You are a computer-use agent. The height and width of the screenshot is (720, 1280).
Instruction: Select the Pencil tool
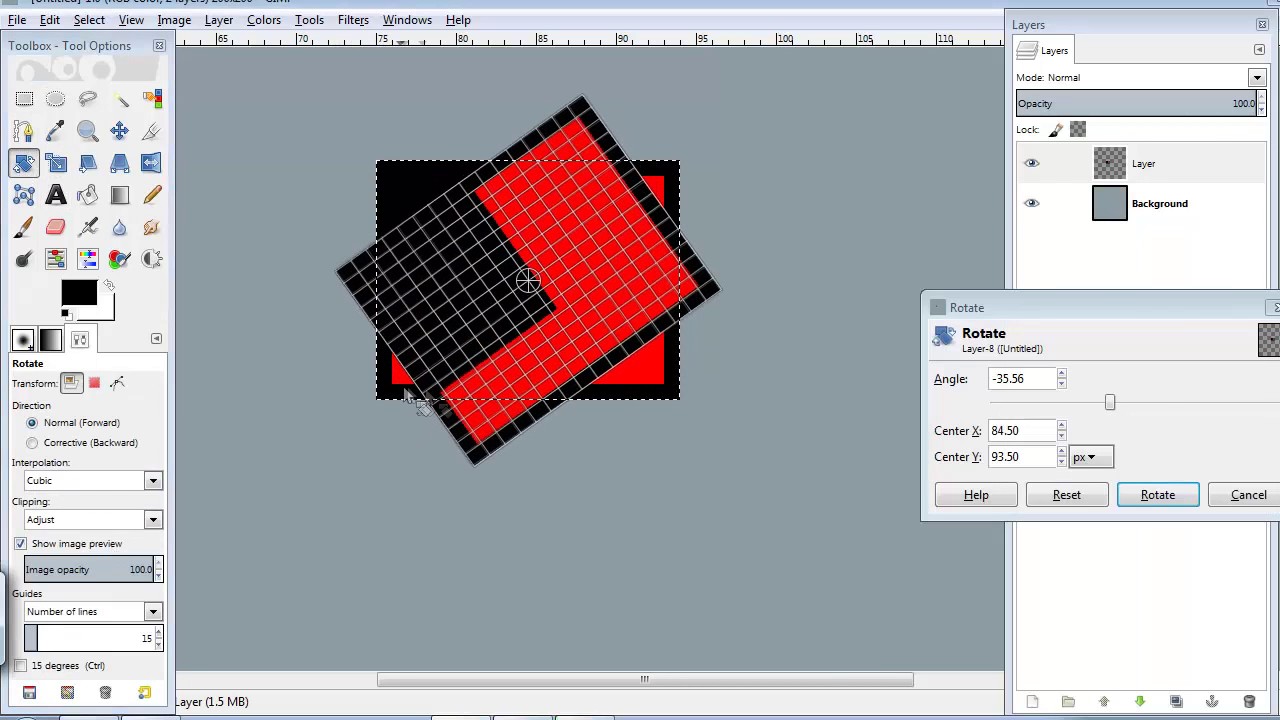pos(152,195)
